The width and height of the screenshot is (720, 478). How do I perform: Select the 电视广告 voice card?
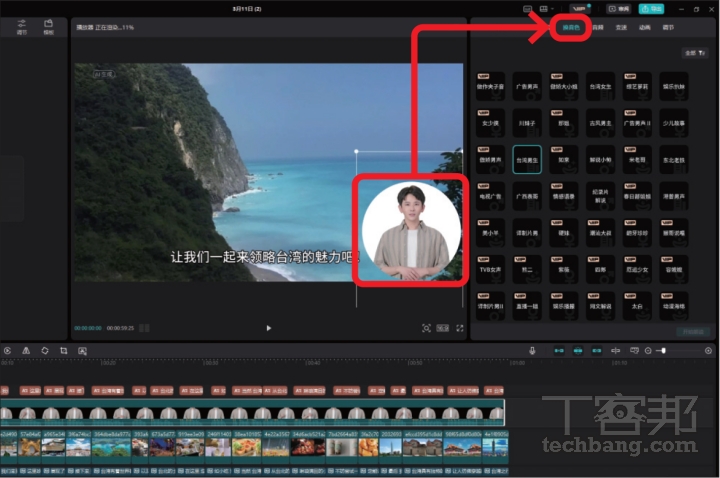coord(490,197)
